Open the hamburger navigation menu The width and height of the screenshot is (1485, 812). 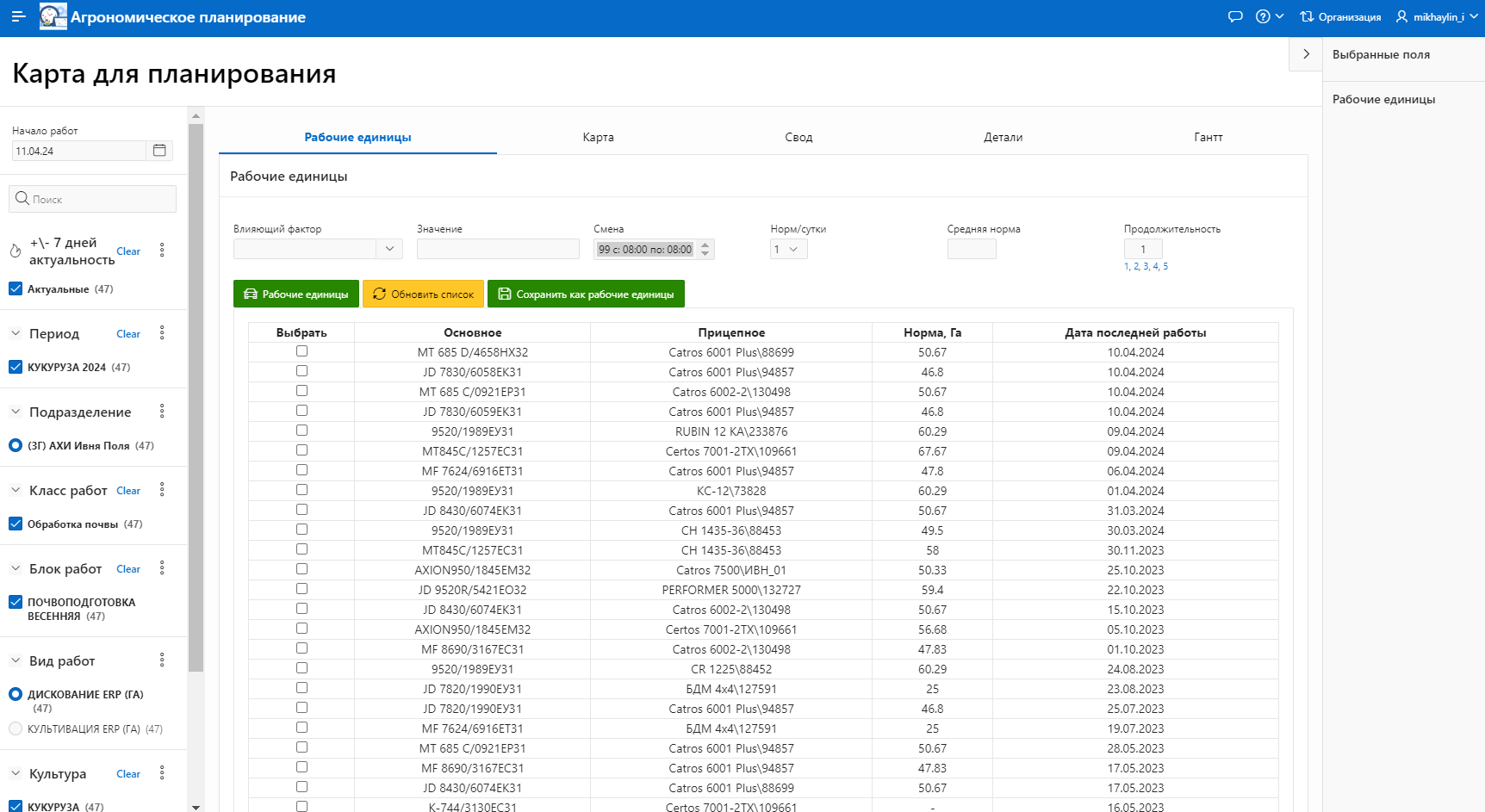click(18, 17)
